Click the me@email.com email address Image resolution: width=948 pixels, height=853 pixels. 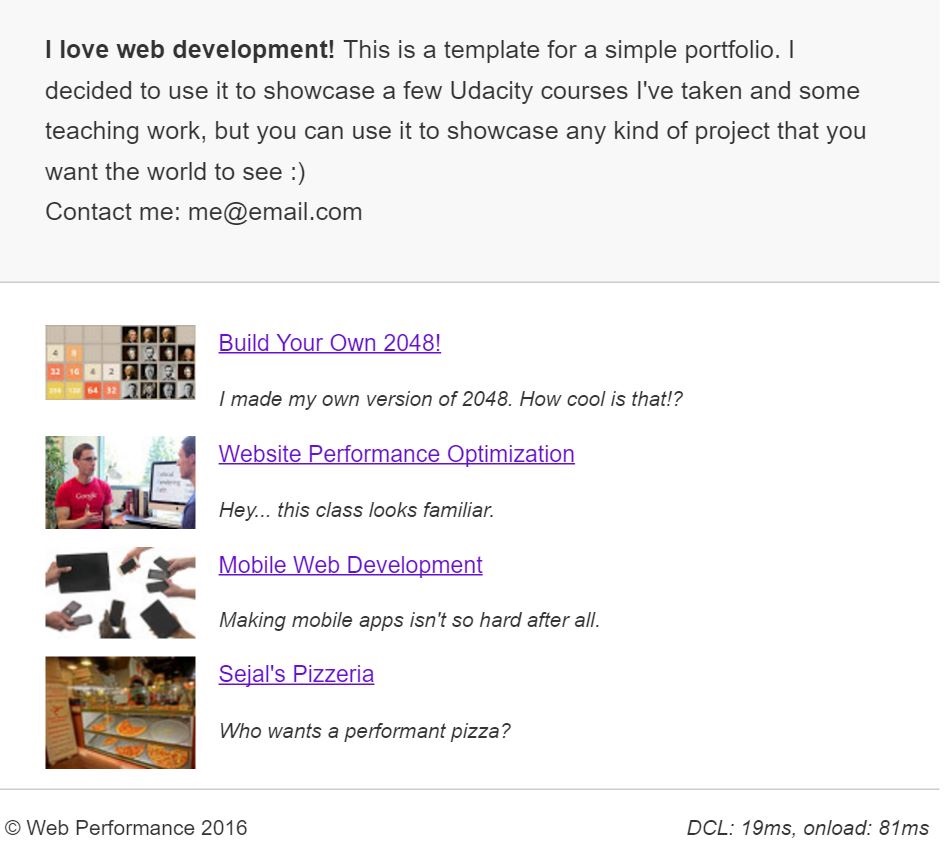pos(275,212)
